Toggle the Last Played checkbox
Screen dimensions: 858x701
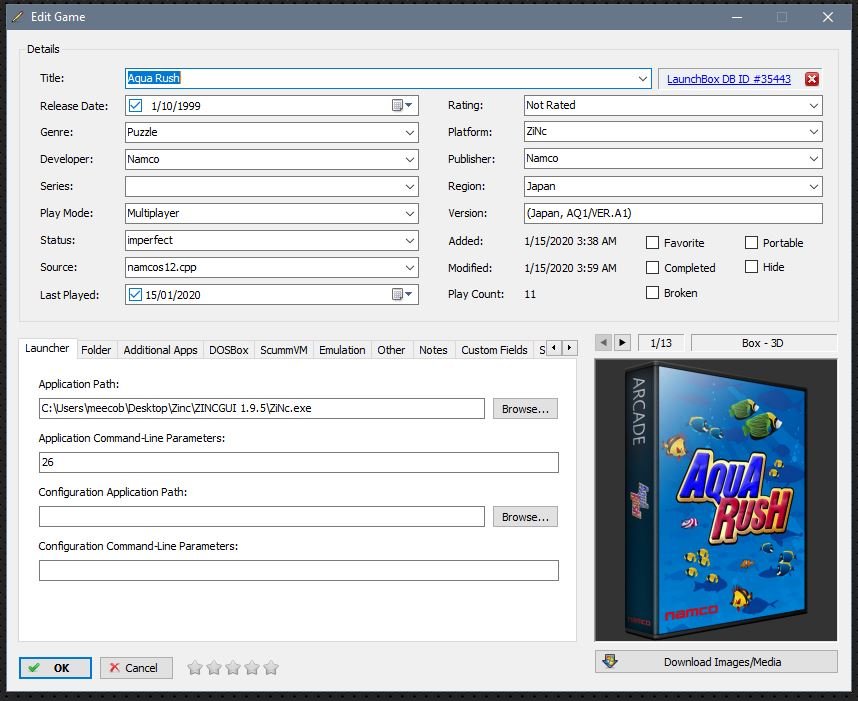pyautogui.click(x=135, y=294)
